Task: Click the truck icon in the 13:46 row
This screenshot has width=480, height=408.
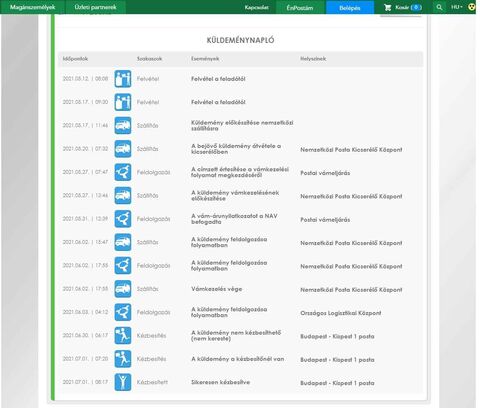Action: (123, 196)
